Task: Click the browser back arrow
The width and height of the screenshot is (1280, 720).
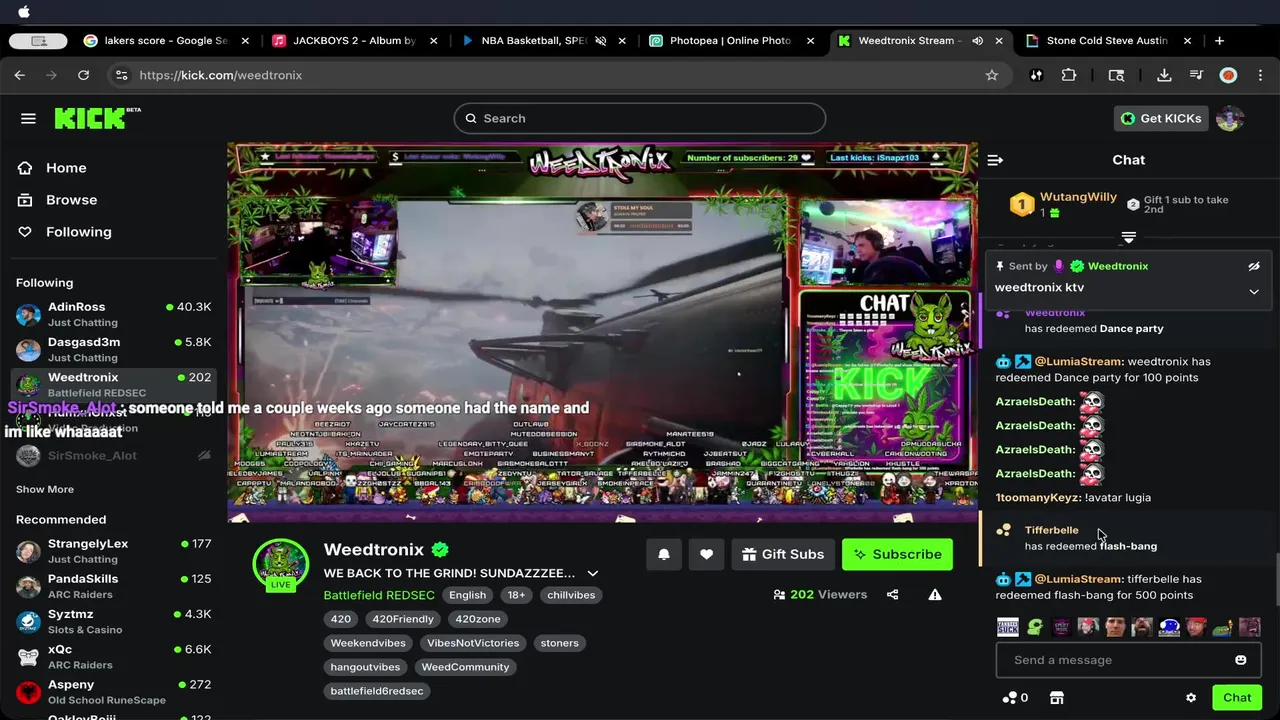Action: tap(19, 75)
